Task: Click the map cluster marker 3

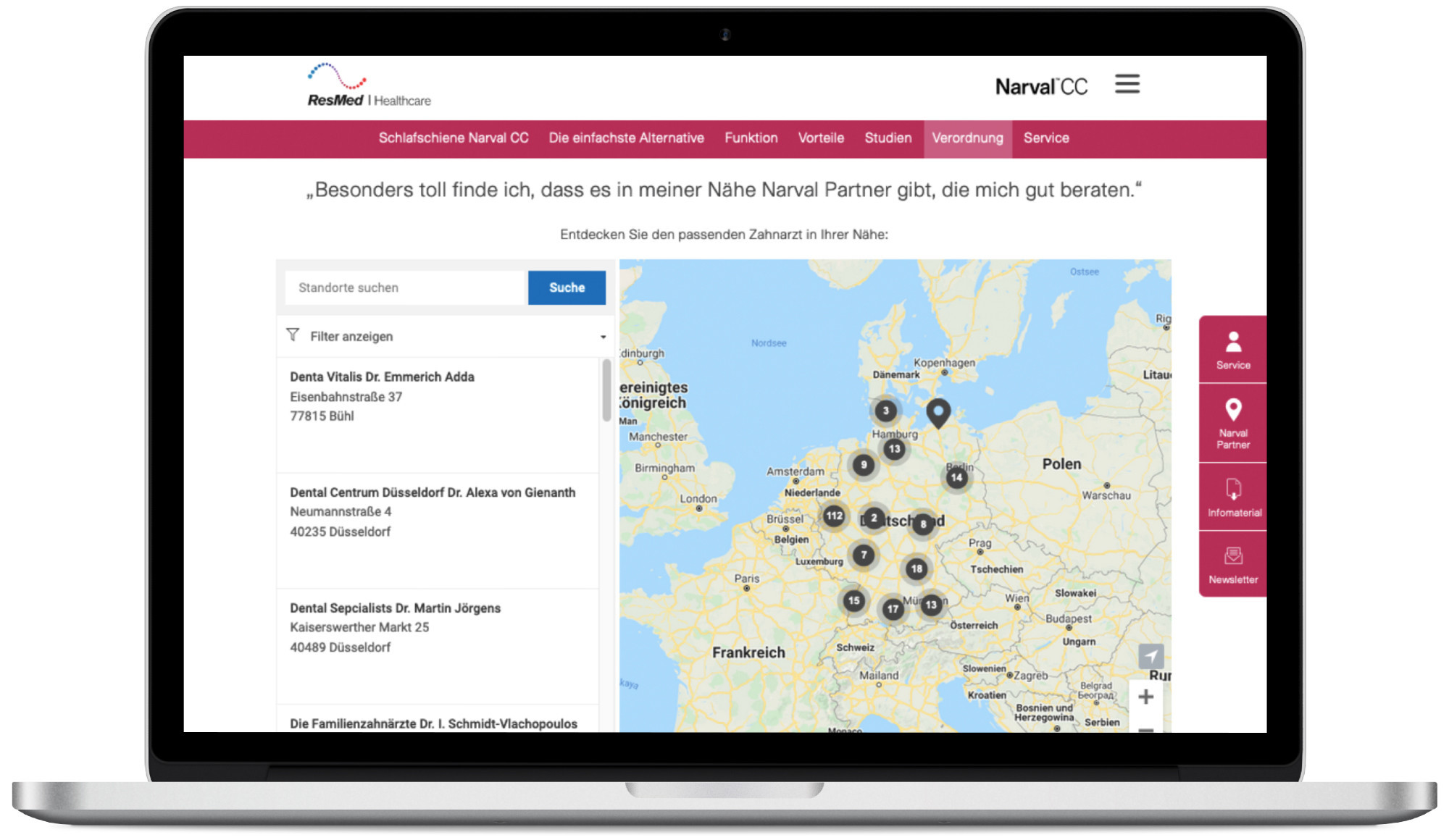Action: [885, 411]
